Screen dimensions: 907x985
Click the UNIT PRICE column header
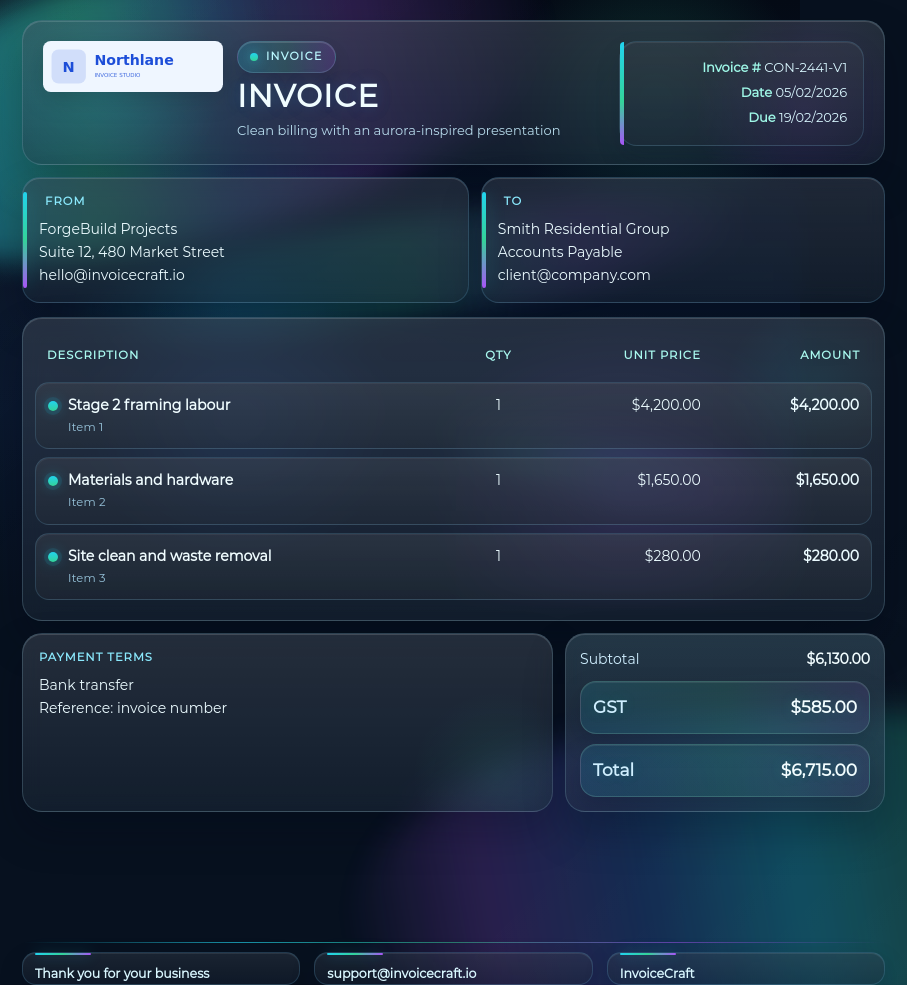point(662,355)
